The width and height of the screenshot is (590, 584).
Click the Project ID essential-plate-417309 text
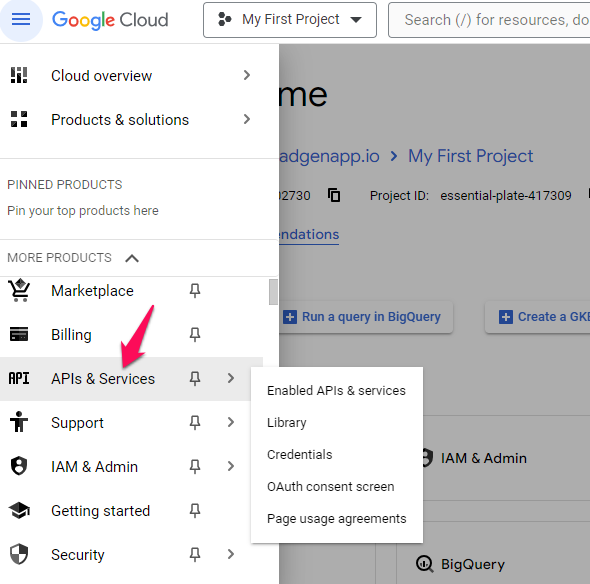(x=506, y=195)
